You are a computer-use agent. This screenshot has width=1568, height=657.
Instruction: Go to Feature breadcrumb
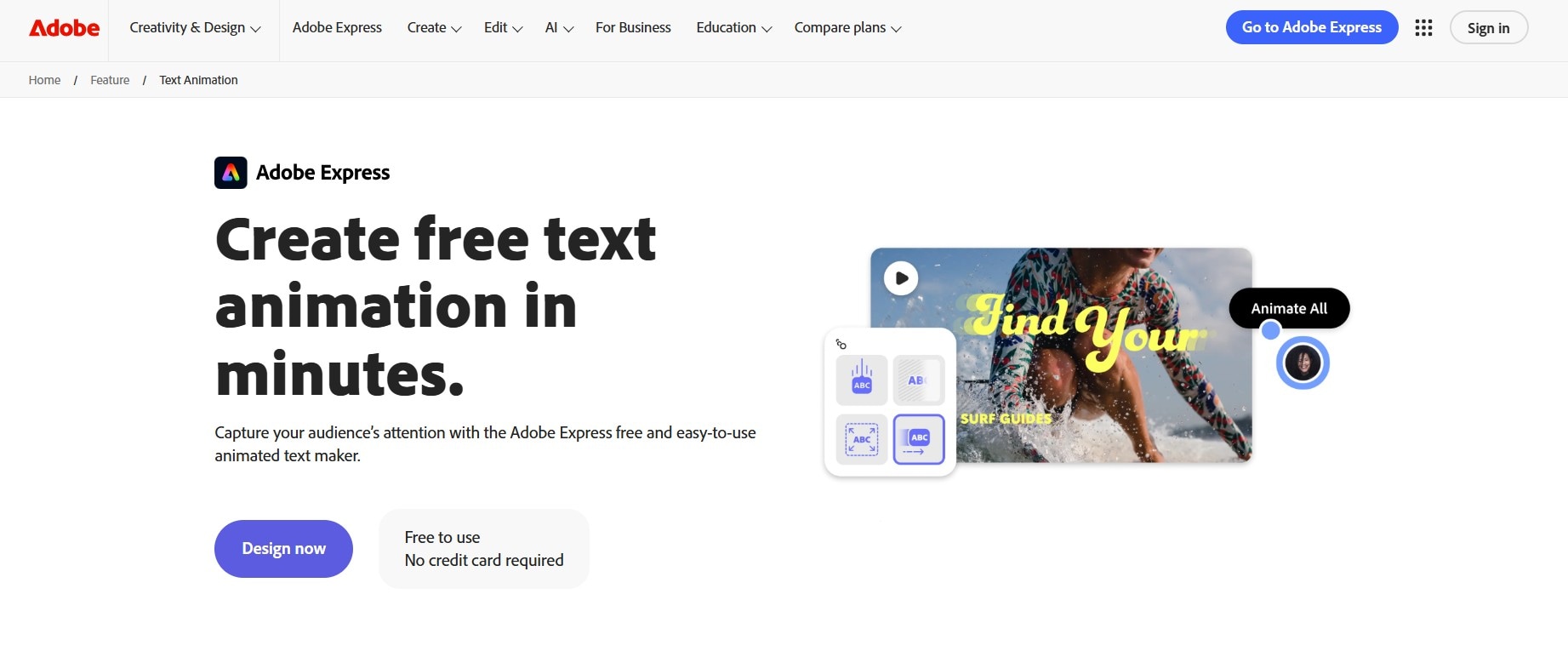coord(110,80)
